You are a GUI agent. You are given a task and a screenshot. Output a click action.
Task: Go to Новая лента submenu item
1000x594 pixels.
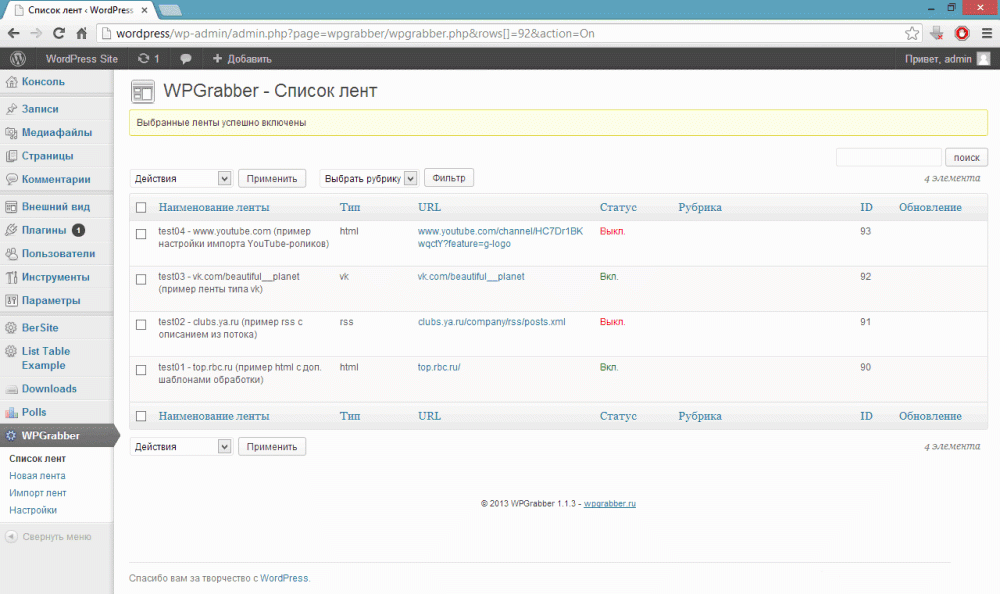pos(37,476)
